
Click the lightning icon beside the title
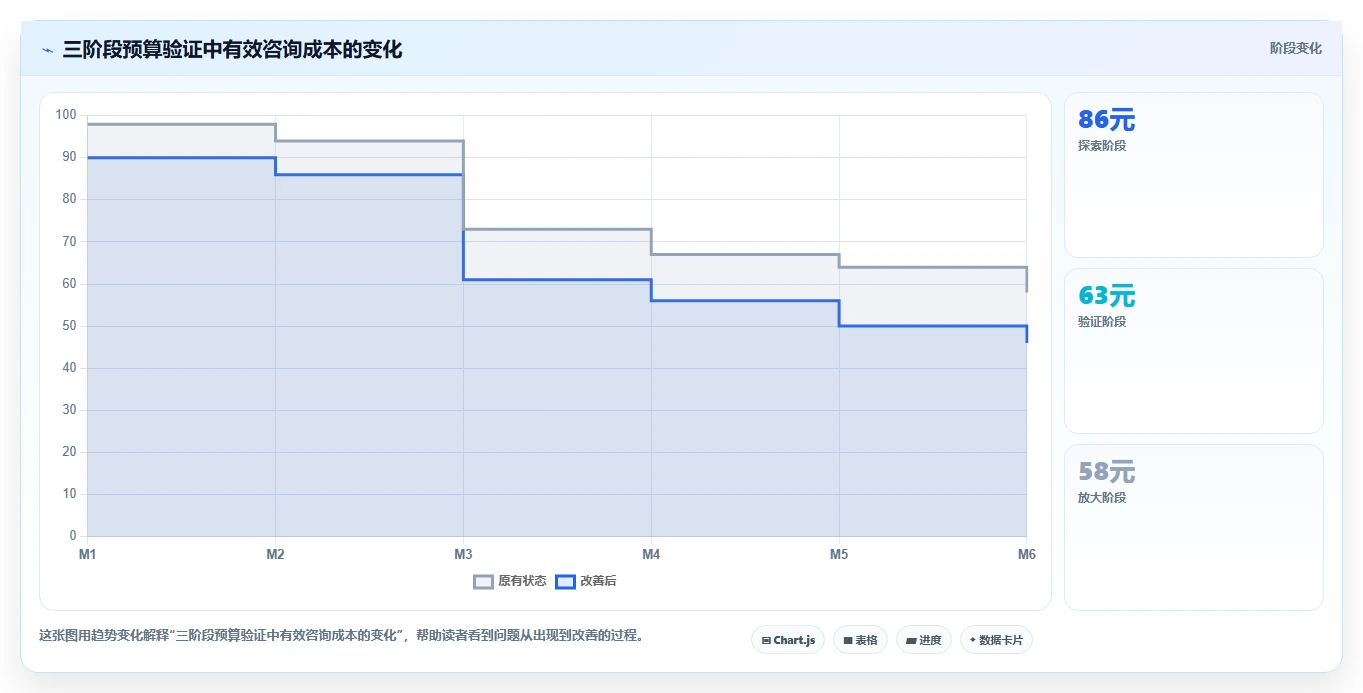point(47,50)
